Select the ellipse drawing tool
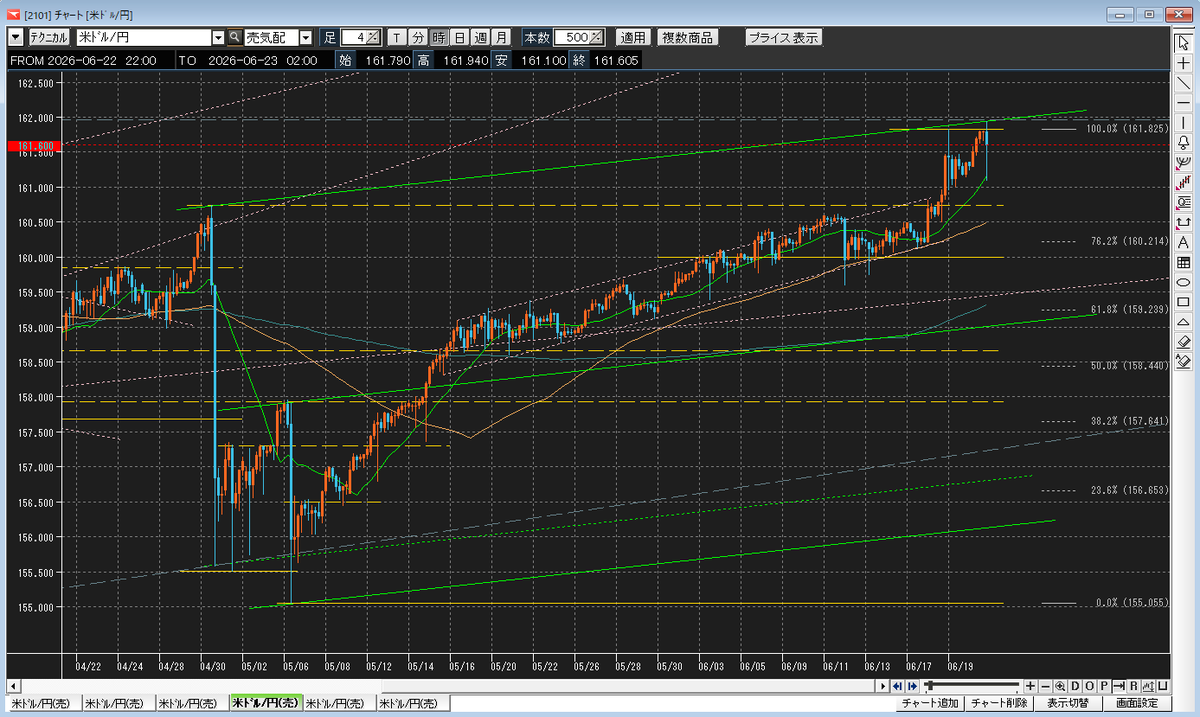The image size is (1200, 717). click(1183, 282)
